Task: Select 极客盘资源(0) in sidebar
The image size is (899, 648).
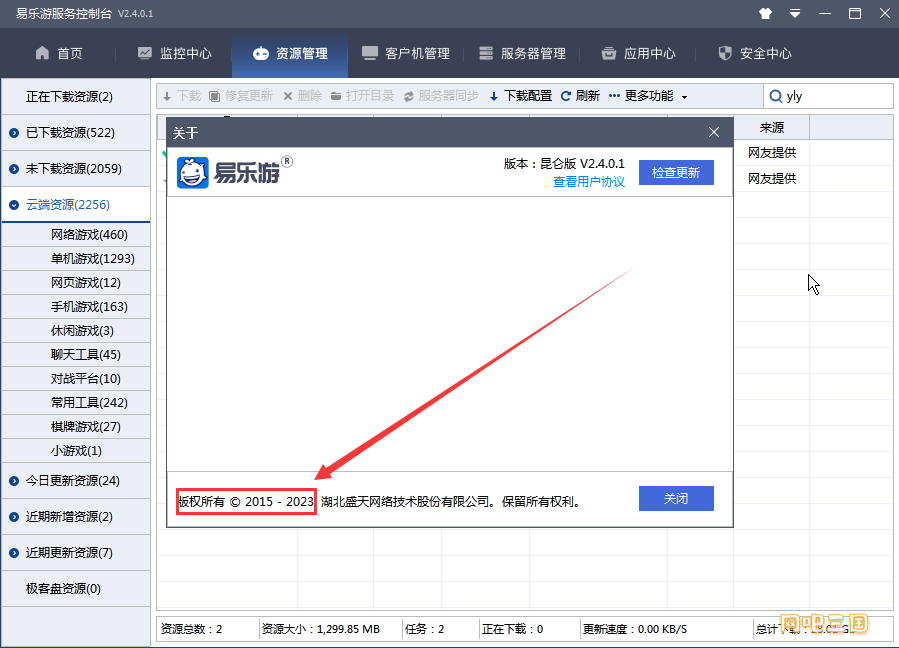Action: click(x=76, y=589)
